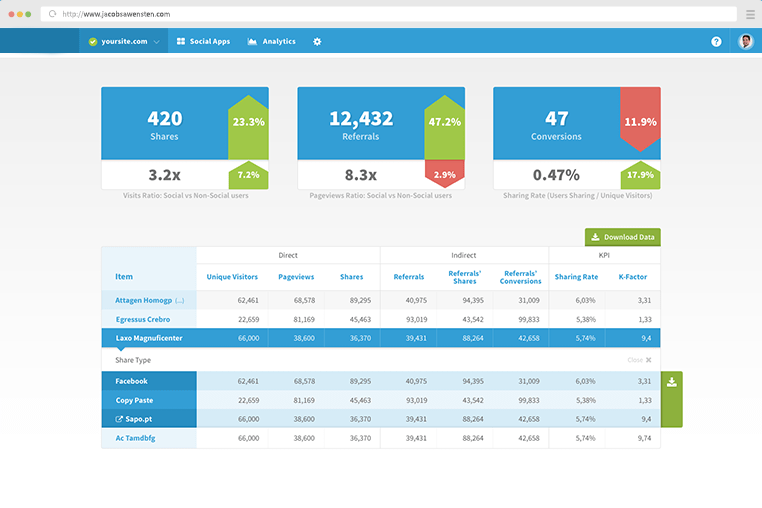762x508 pixels.
Task: Click the Analytics chart icon
Action: click(x=252, y=42)
